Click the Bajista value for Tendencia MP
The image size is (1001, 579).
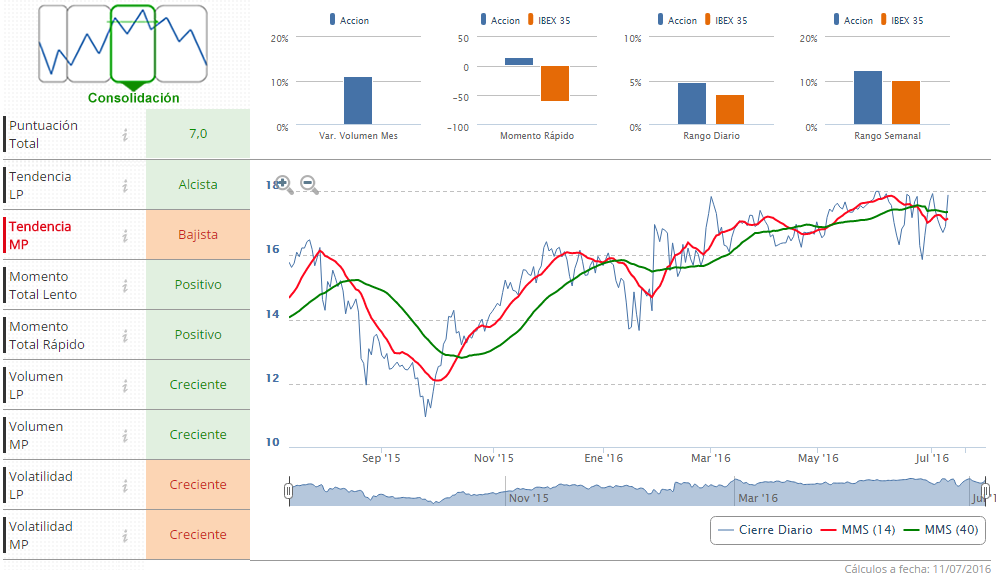pos(198,235)
